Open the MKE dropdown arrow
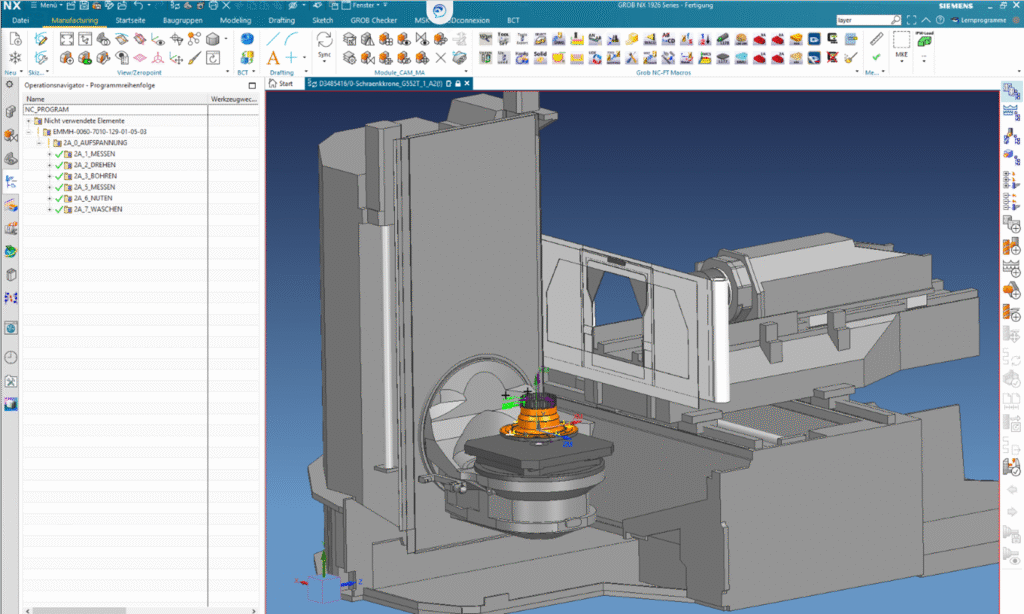 coord(900,60)
